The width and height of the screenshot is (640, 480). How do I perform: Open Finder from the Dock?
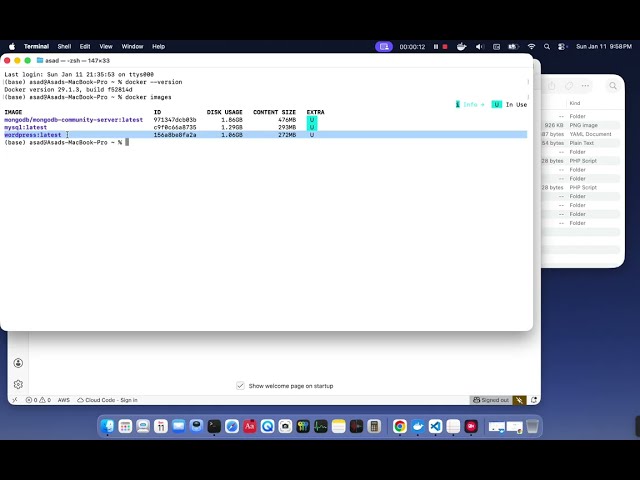tap(107, 427)
